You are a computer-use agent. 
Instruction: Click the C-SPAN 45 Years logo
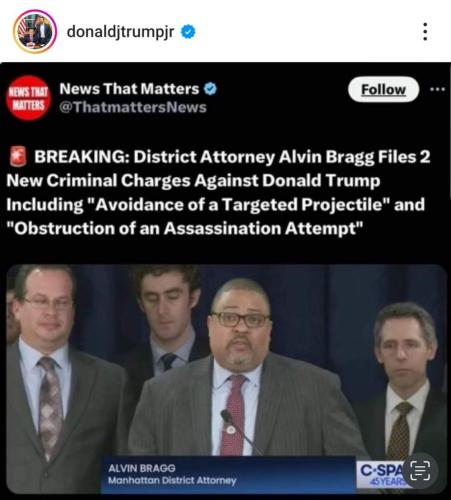382,474
